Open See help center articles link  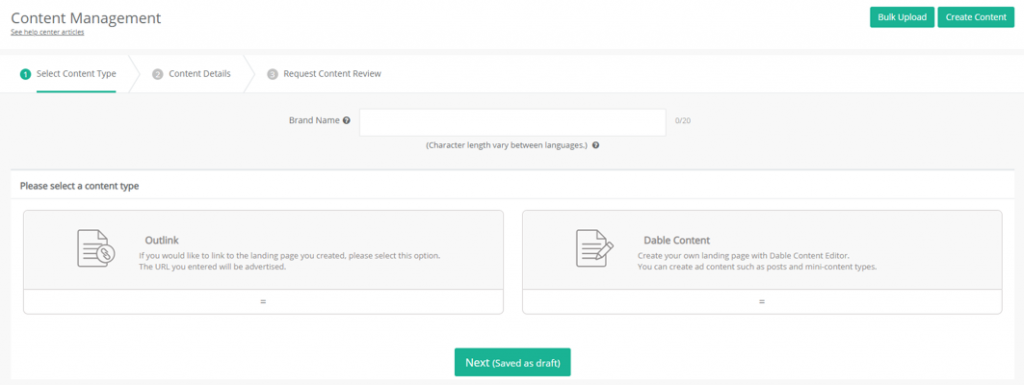(x=48, y=32)
